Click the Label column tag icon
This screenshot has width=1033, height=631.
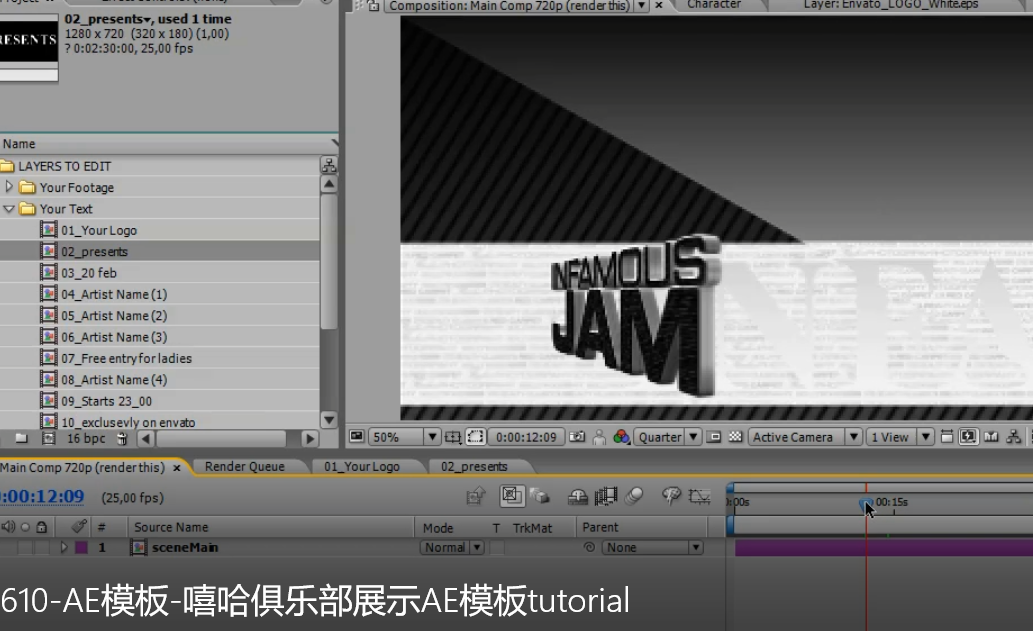(79, 526)
